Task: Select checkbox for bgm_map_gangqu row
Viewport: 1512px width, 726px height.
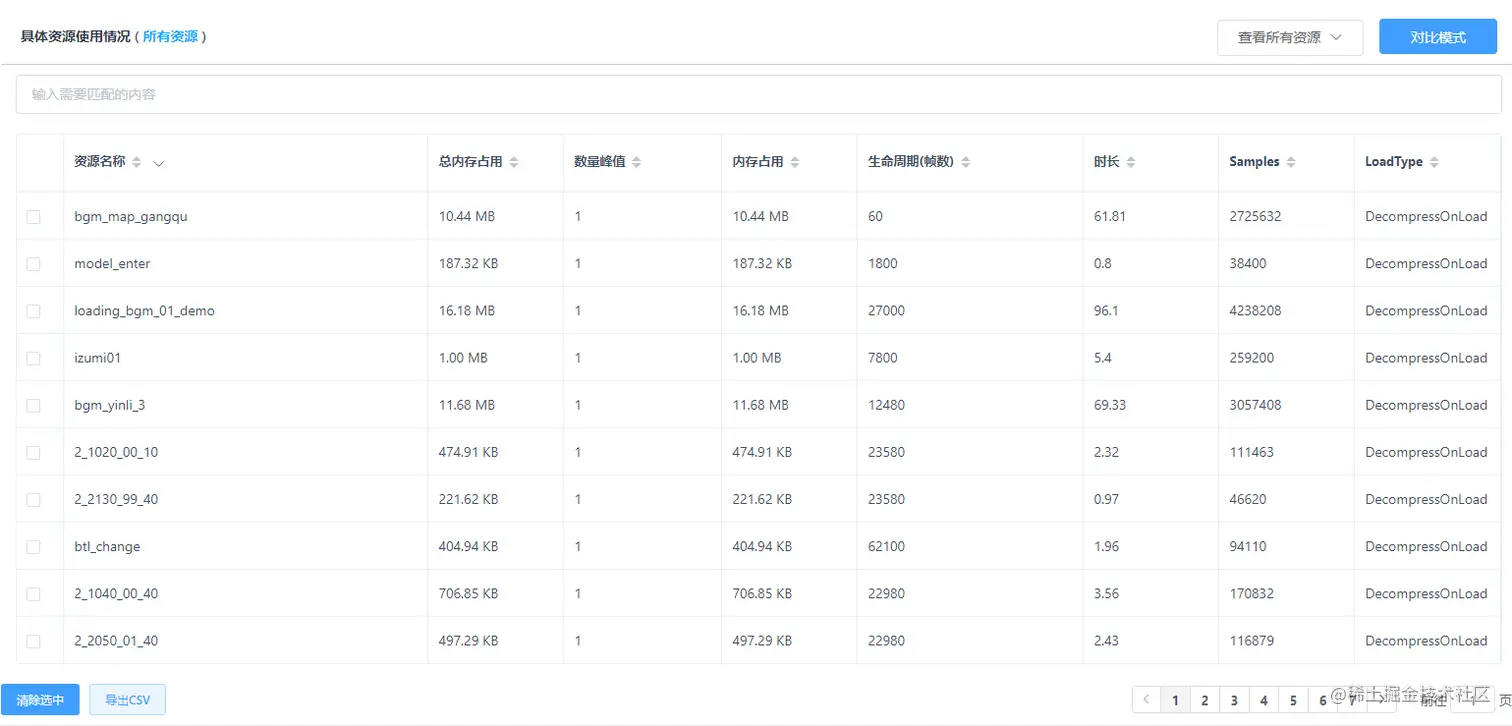Action: [x=33, y=216]
